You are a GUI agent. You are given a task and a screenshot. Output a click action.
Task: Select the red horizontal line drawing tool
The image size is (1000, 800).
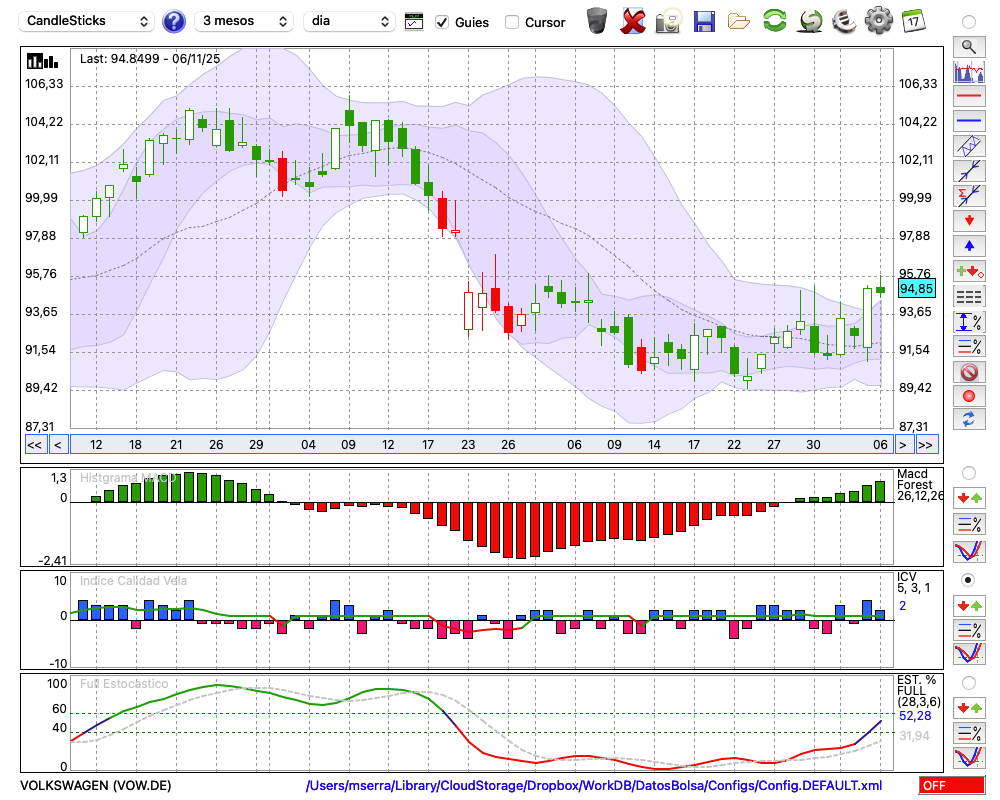point(968,97)
